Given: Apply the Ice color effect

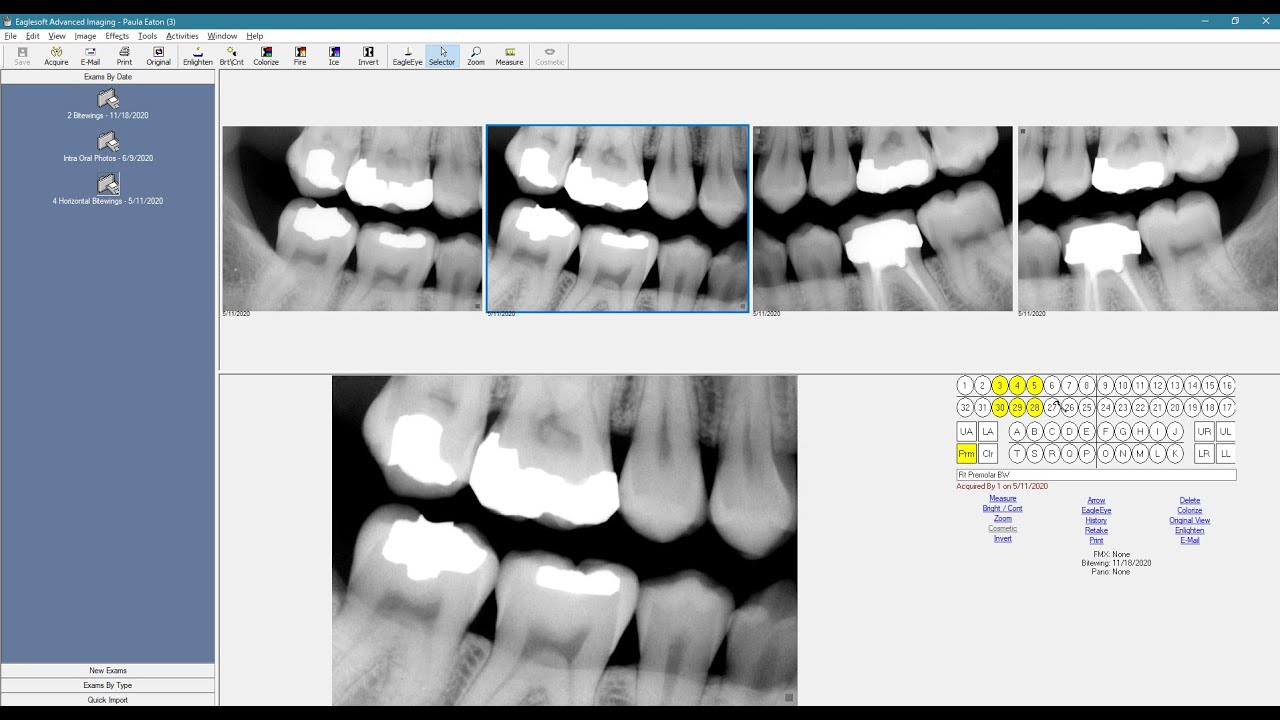Looking at the screenshot, I should [x=334, y=56].
